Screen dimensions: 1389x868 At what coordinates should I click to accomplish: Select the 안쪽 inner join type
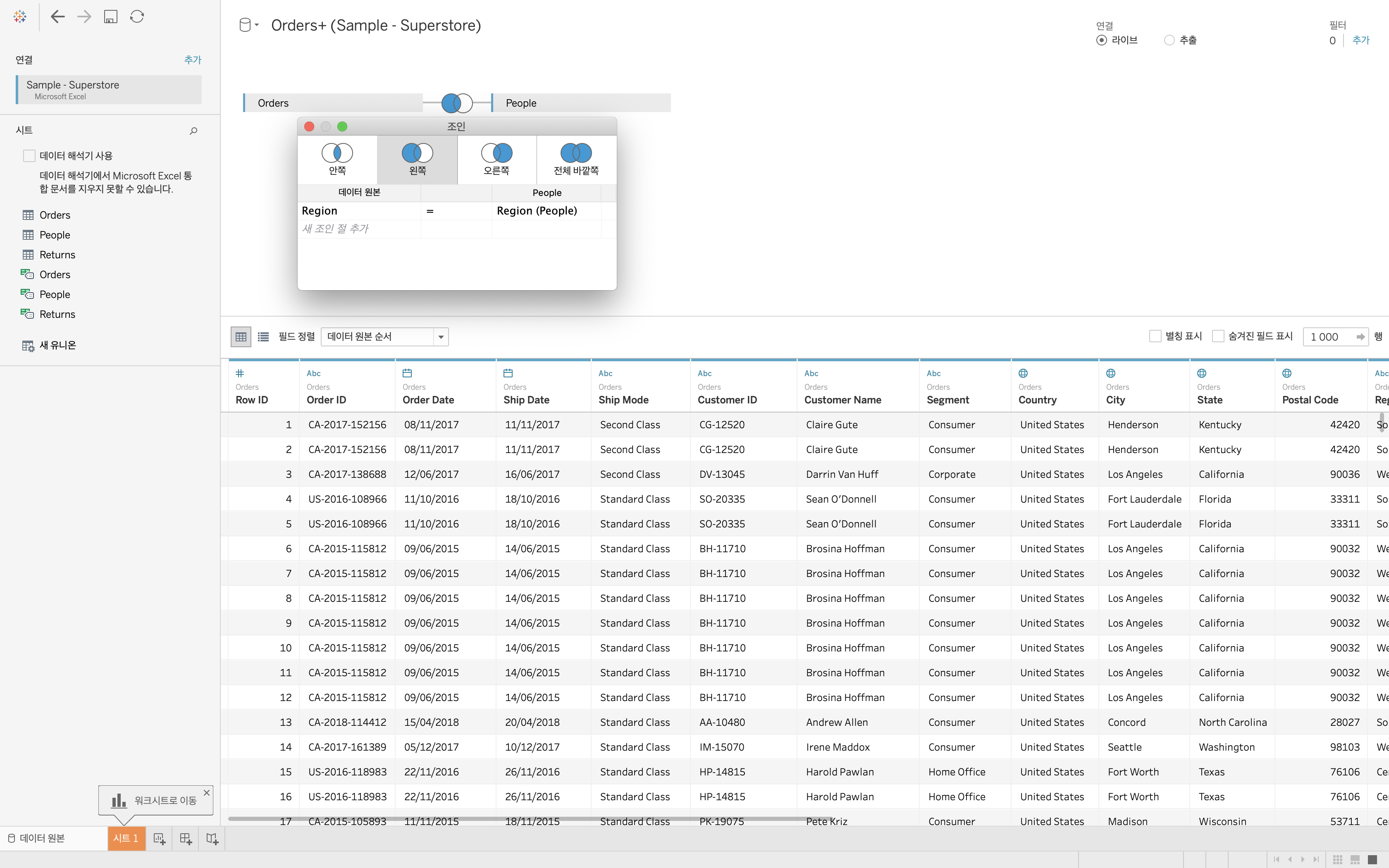click(x=337, y=160)
